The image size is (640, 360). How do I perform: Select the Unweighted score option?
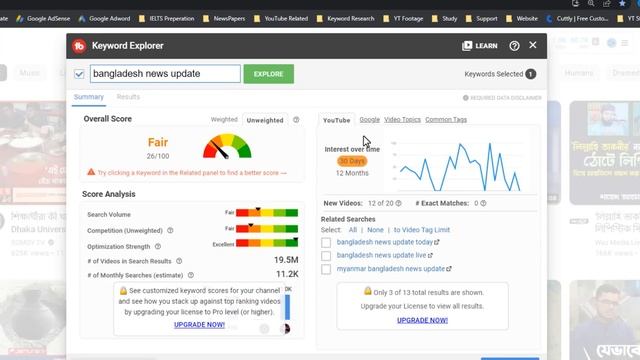[x=265, y=120]
